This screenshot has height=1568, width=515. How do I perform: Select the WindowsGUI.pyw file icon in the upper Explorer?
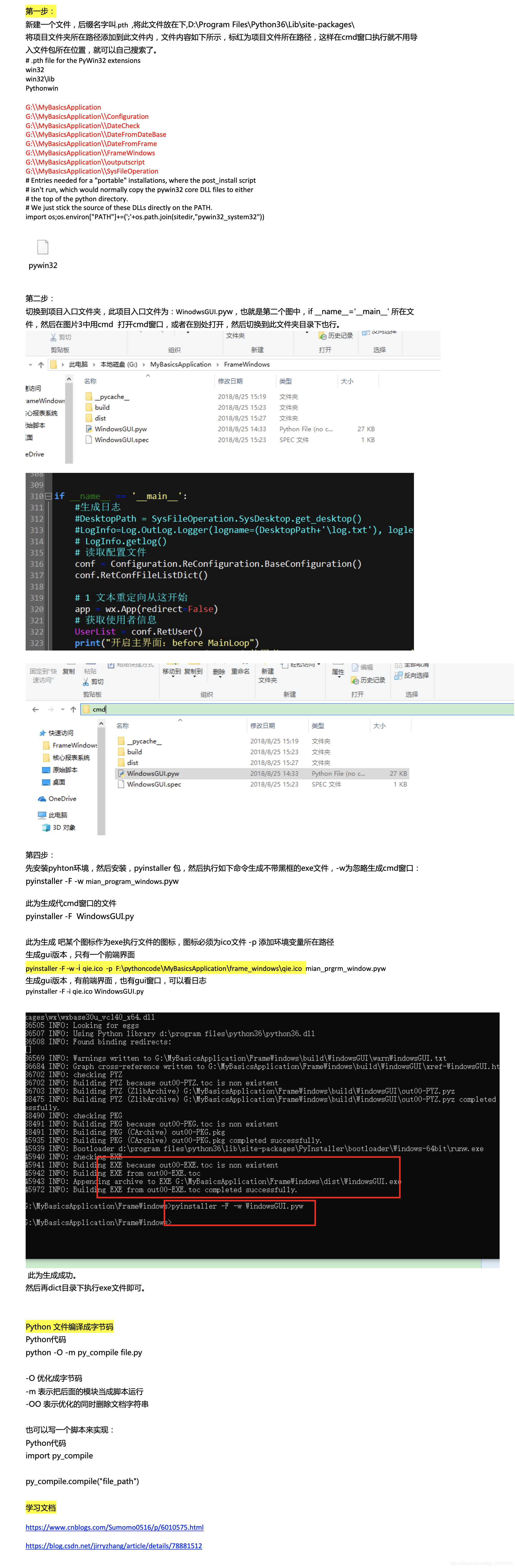[x=89, y=429]
